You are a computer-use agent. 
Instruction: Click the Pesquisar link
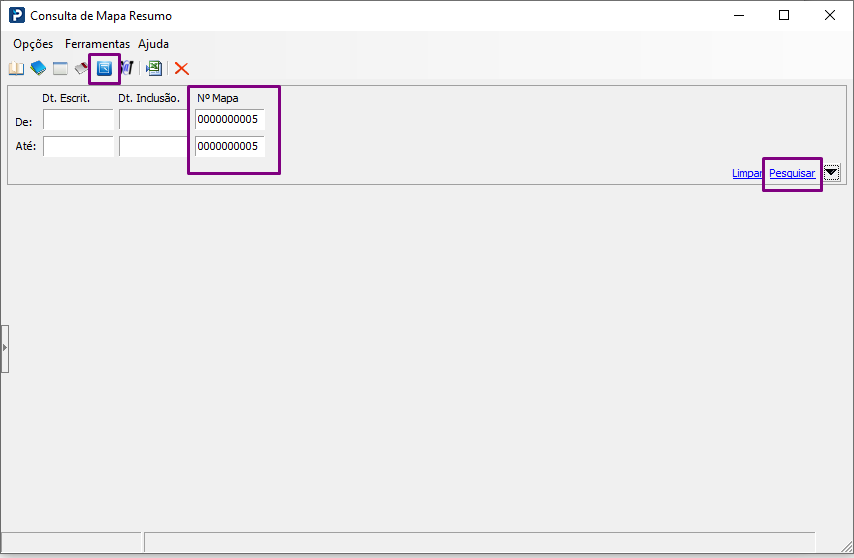click(792, 173)
